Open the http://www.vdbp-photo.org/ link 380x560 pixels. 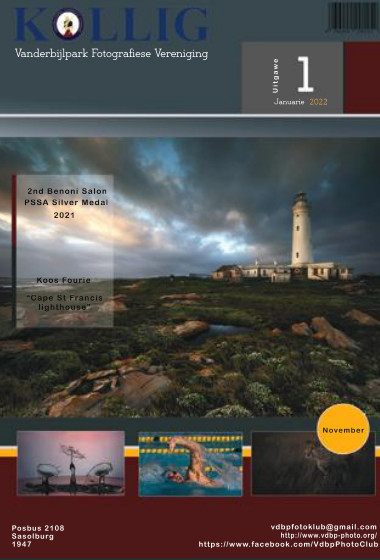[329, 536]
